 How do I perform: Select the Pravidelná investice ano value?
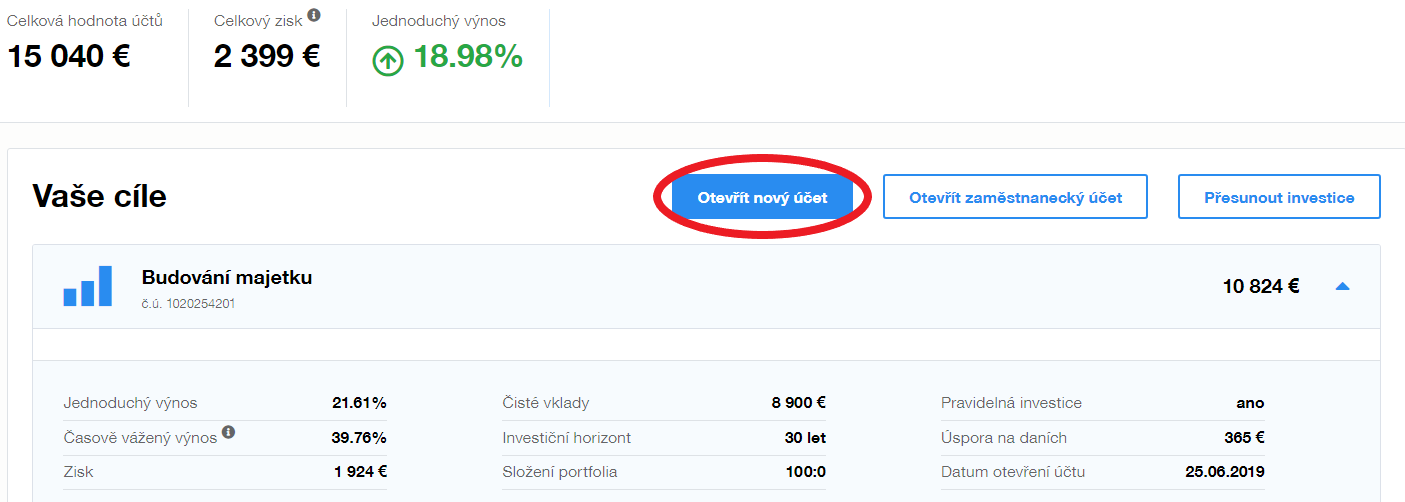click(1250, 403)
